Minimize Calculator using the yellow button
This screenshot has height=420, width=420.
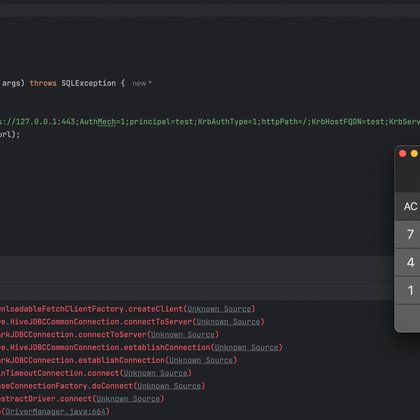(414, 153)
